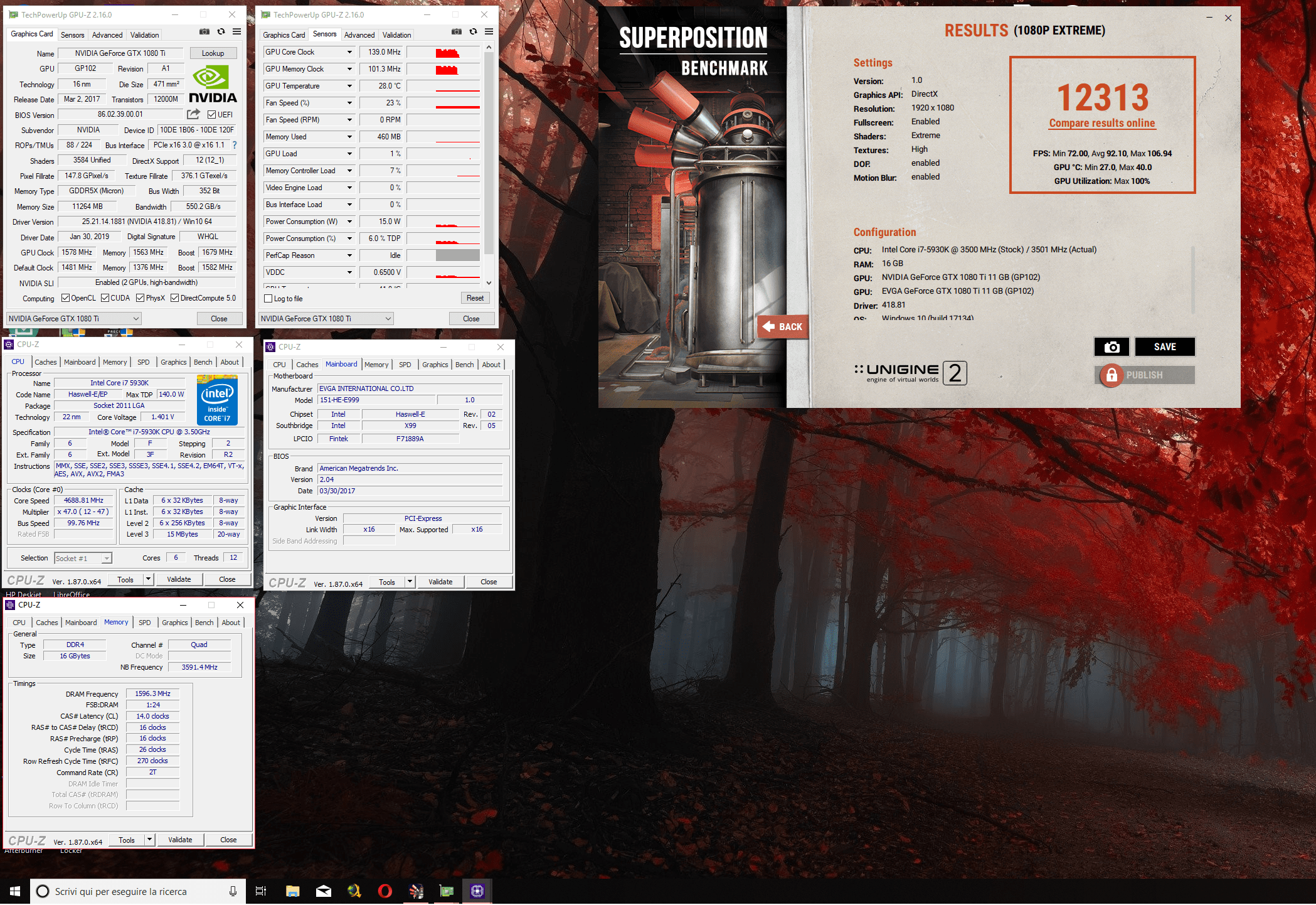Toggle the OpenCL checkbox
Screen dimensions: 1316x905
point(65,298)
